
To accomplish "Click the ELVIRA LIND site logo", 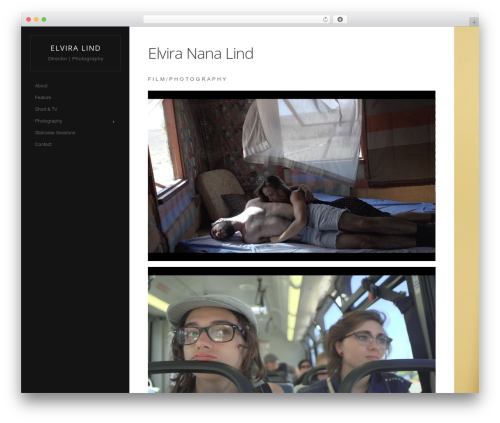I will 75,48.
